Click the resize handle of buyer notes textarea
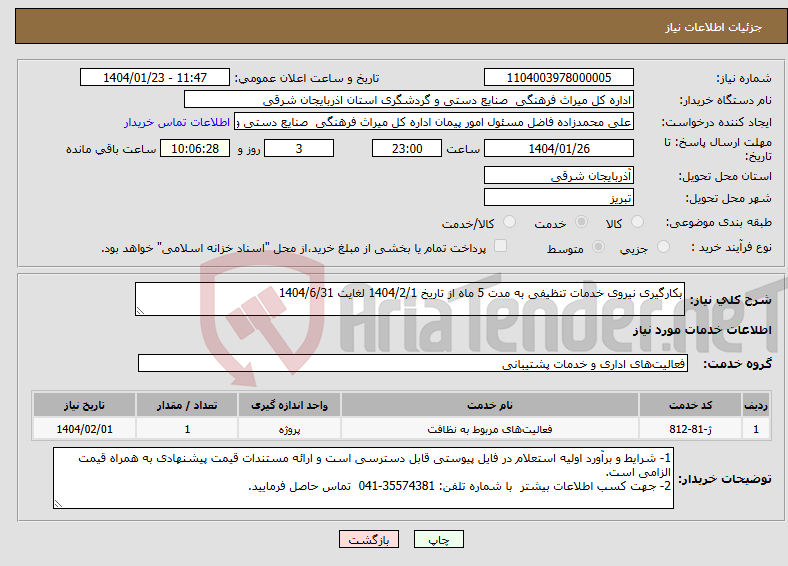Image resolution: width=788 pixels, height=566 pixels. (58, 503)
